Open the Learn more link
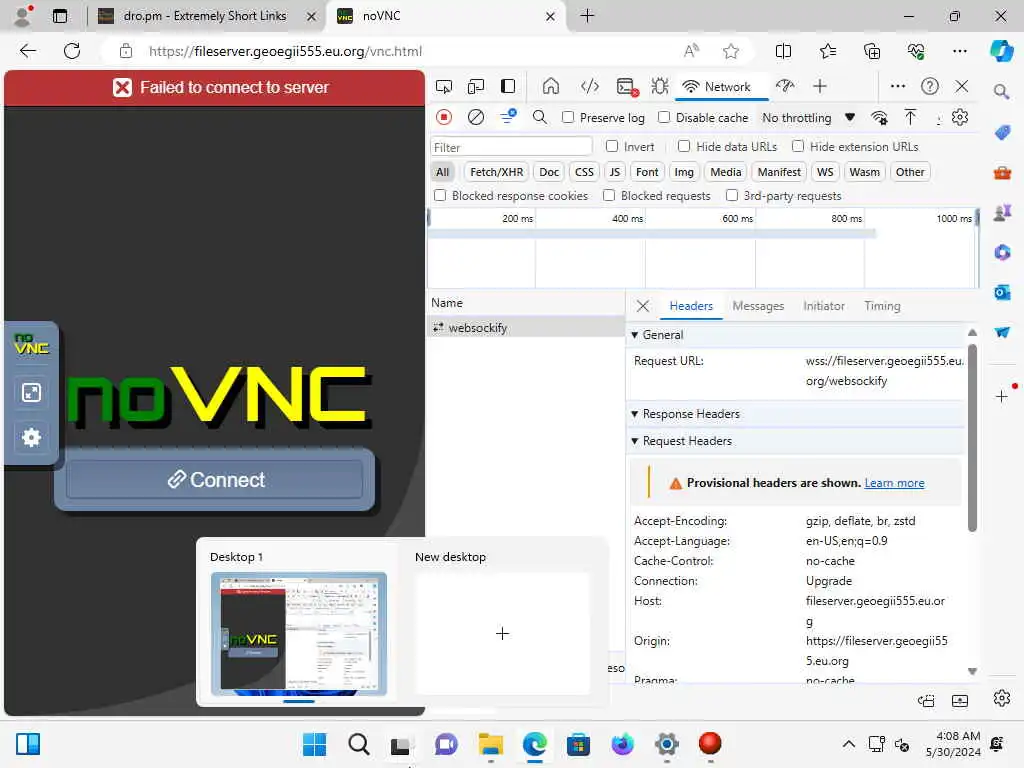 tap(894, 483)
